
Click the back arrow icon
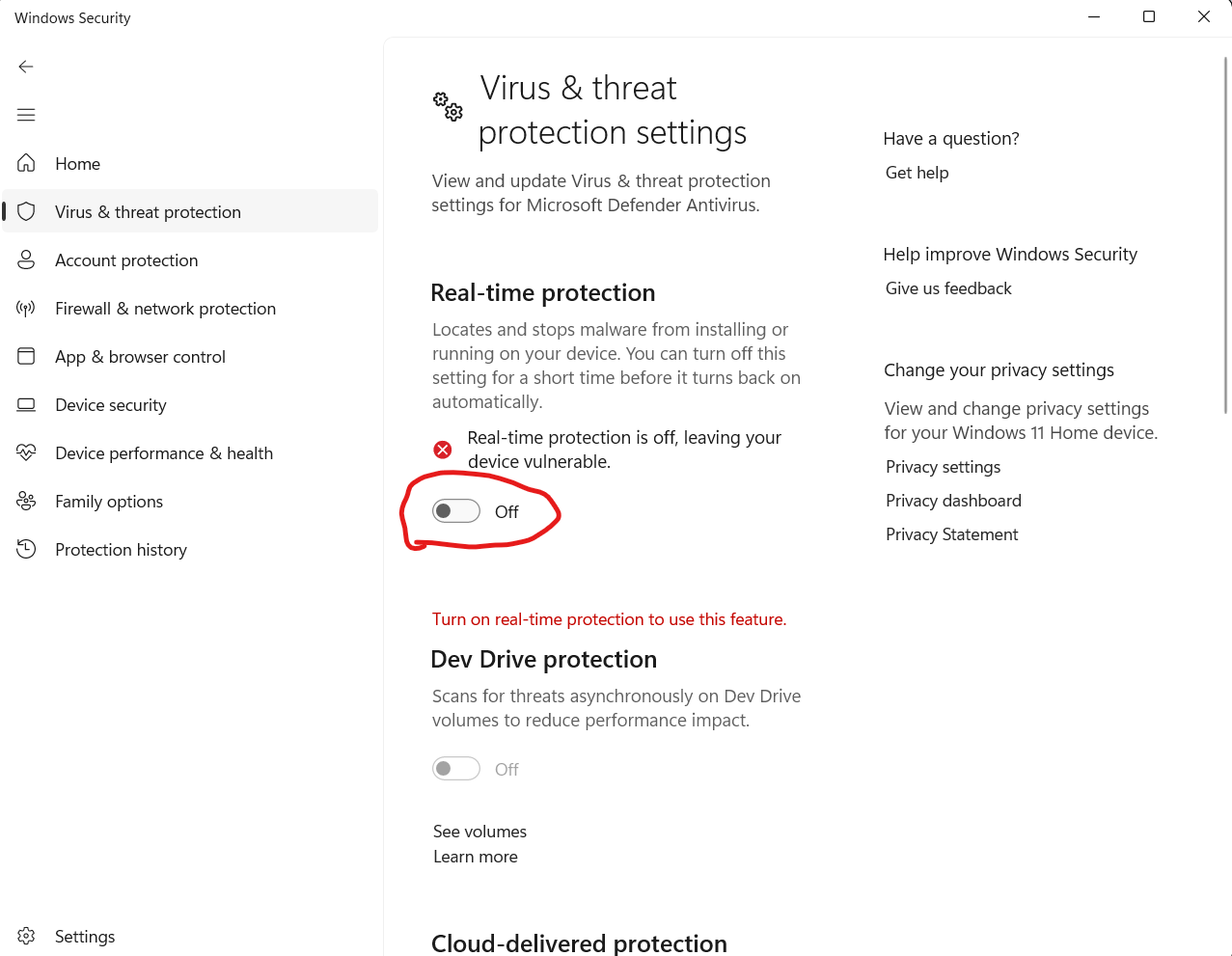point(26,67)
